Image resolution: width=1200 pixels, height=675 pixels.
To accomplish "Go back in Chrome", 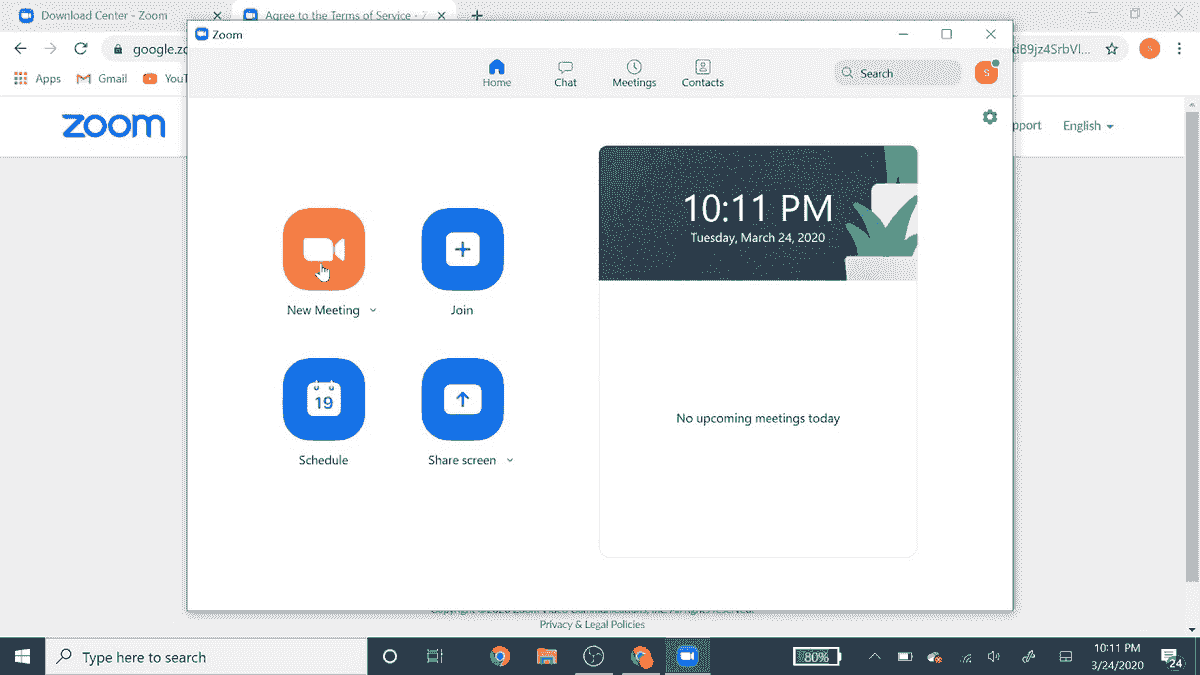I will pyautogui.click(x=21, y=49).
